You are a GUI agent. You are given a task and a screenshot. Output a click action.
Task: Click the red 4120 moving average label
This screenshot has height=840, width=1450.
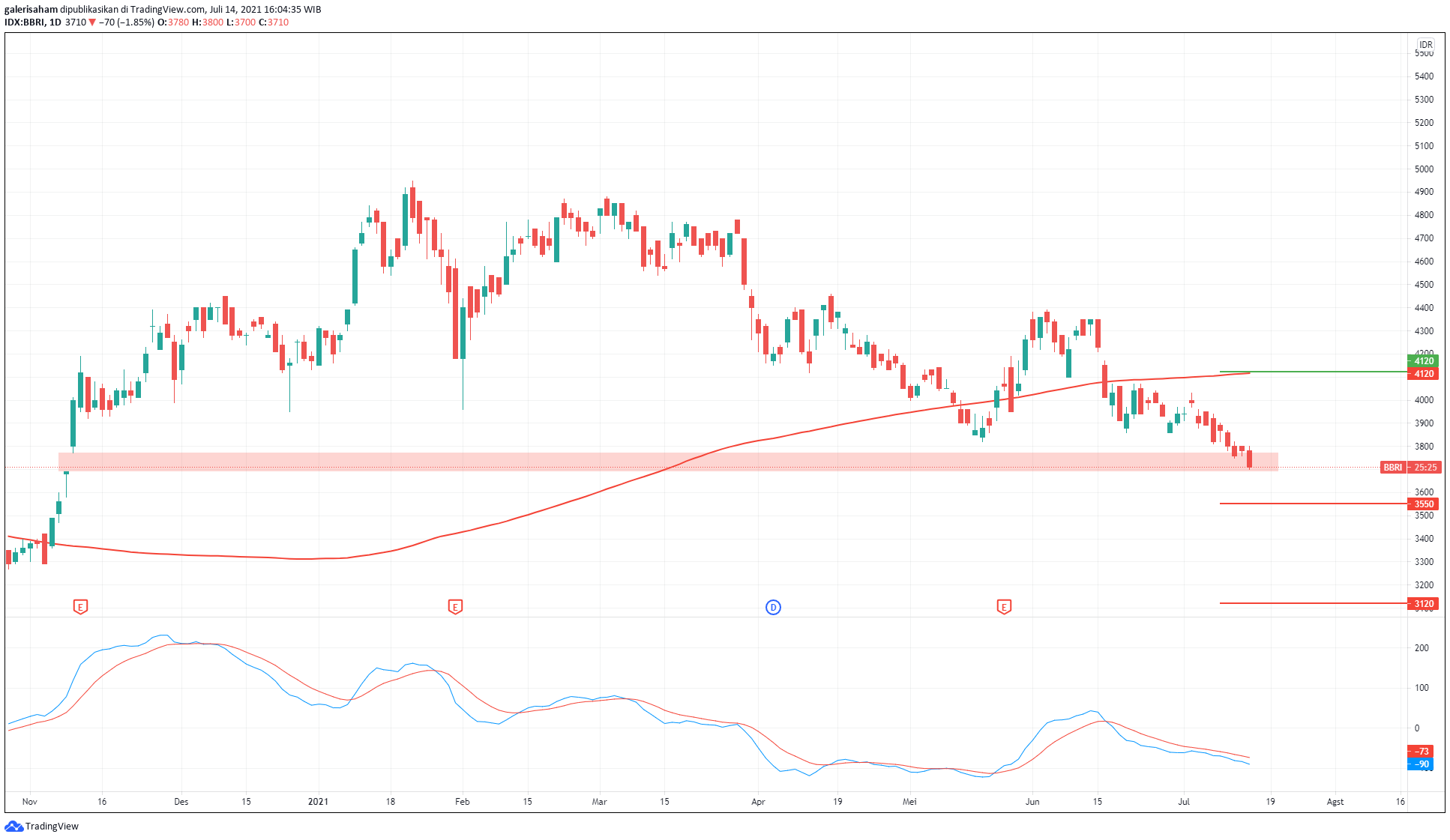tap(1423, 373)
